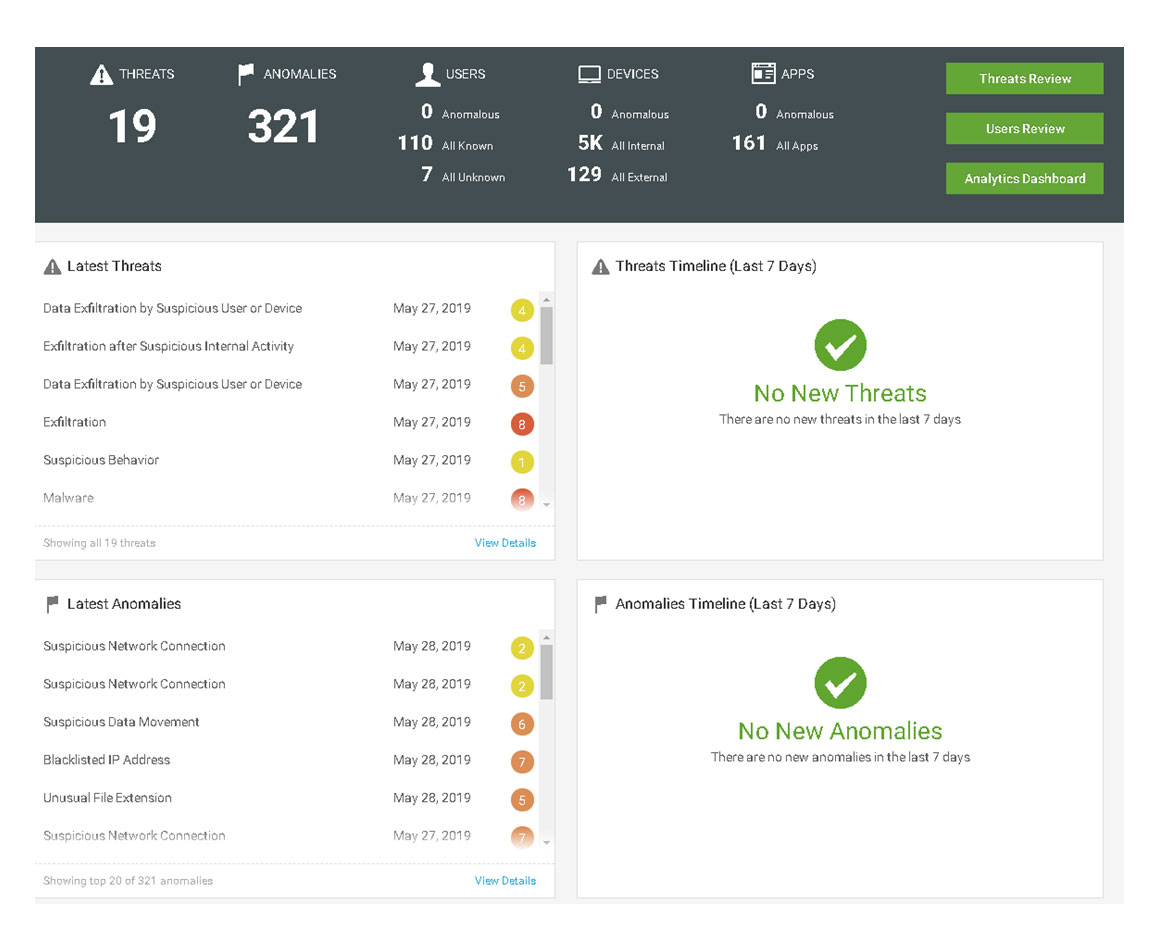Viewport: 1159px width, 952px height.
Task: Click scroll up arrow in Latest Anomalies
Action: point(546,637)
